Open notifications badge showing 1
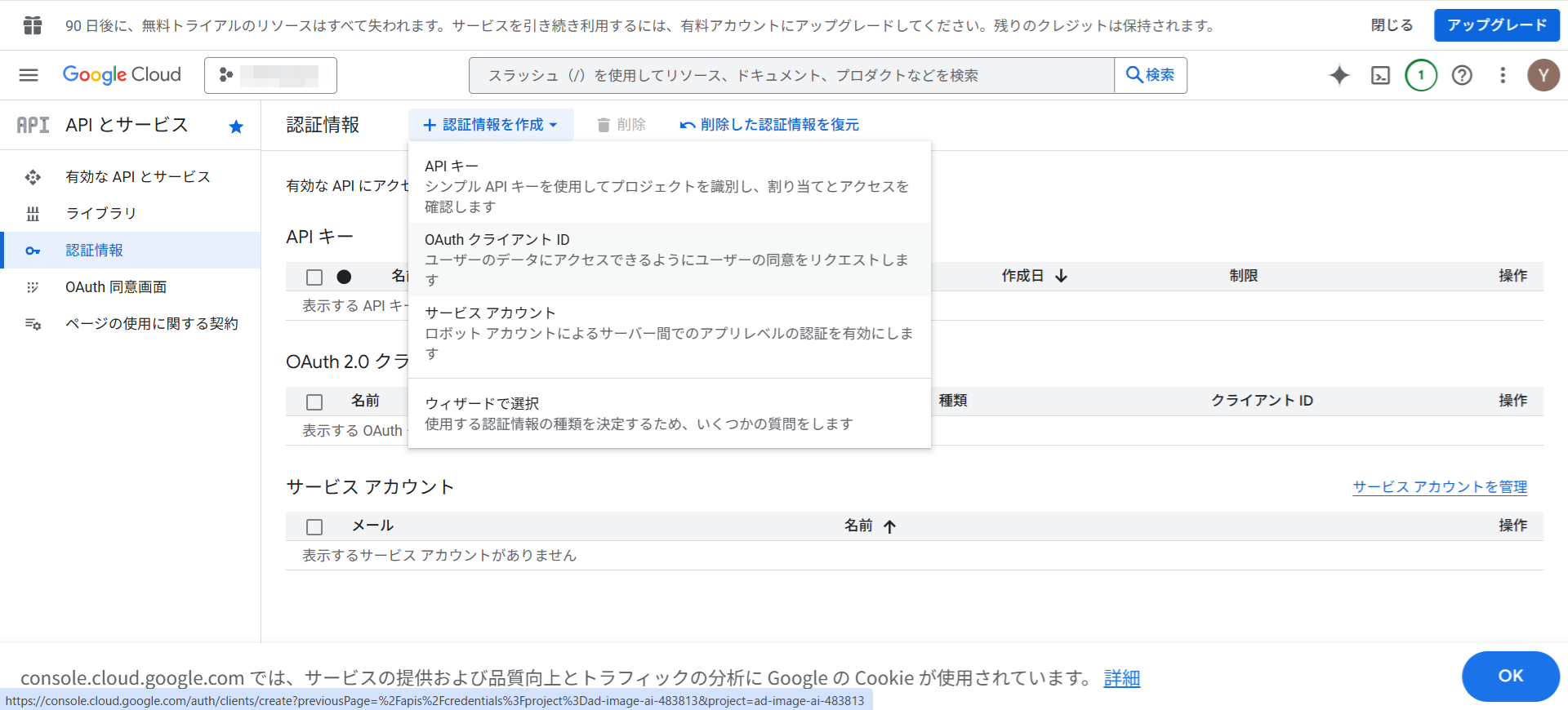This screenshot has width=1568, height=710. pos(1421,75)
